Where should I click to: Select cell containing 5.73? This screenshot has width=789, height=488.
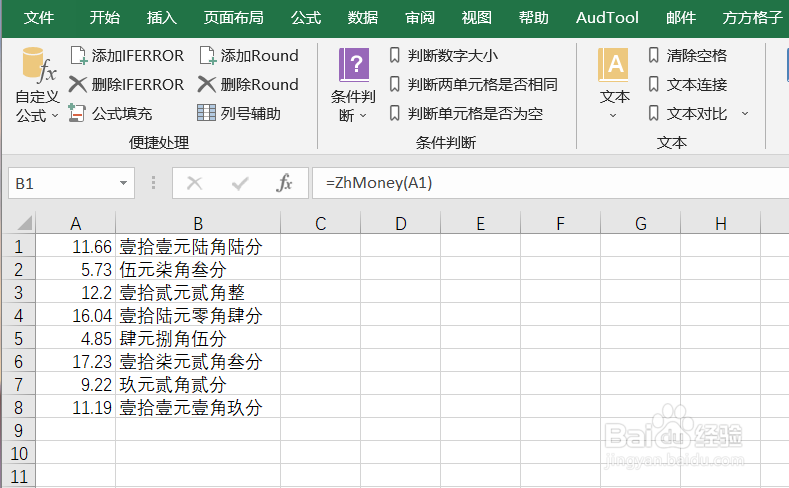tap(75, 270)
